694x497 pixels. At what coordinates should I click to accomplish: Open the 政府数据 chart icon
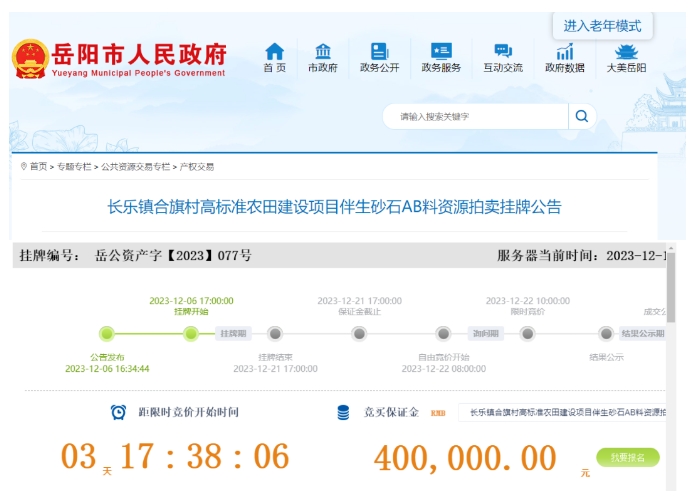pos(565,52)
